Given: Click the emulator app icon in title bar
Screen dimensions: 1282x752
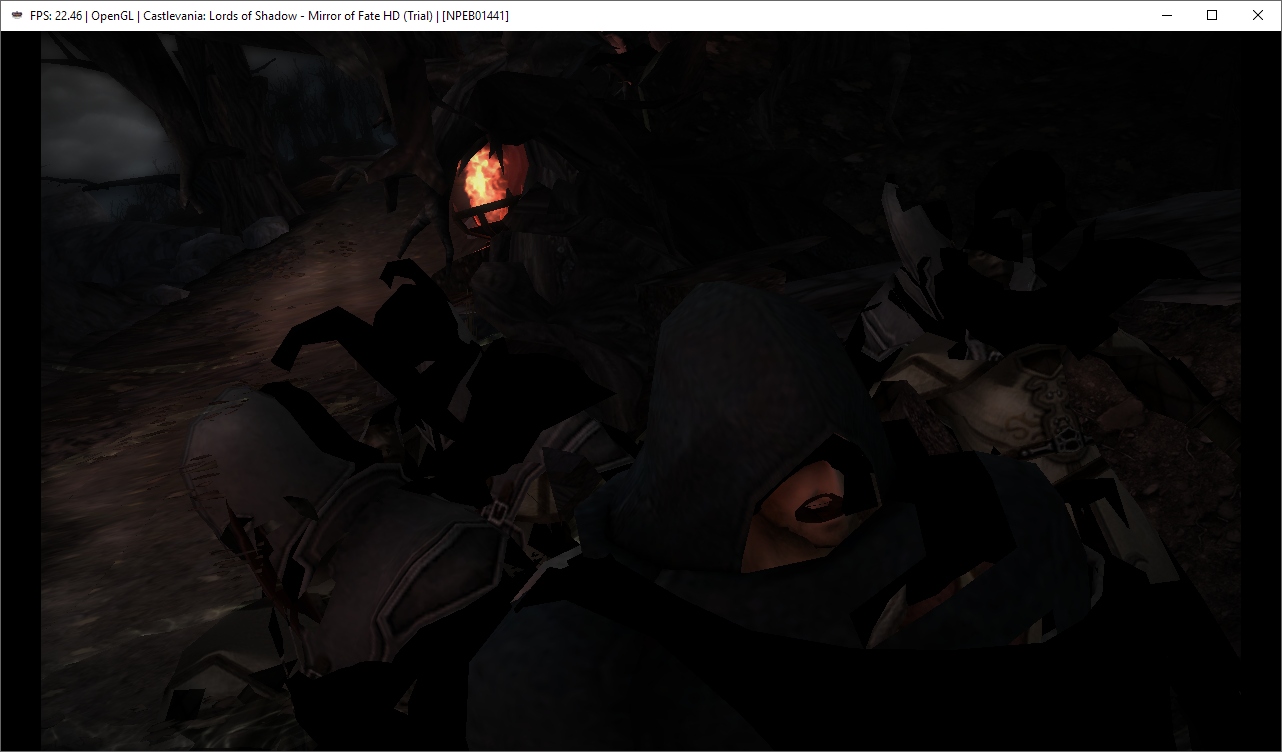Looking at the screenshot, I should pyautogui.click(x=17, y=16).
